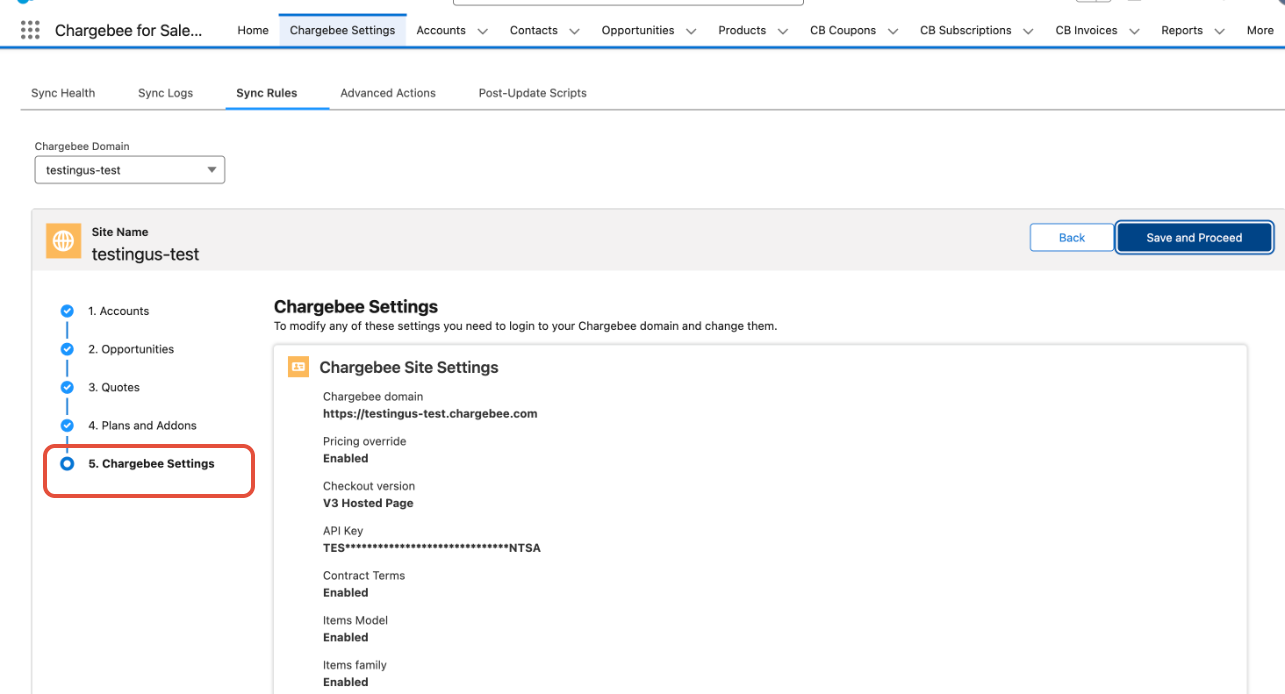Expand the CB Subscriptions chevron
This screenshot has width=1285, height=694.
(1029, 31)
